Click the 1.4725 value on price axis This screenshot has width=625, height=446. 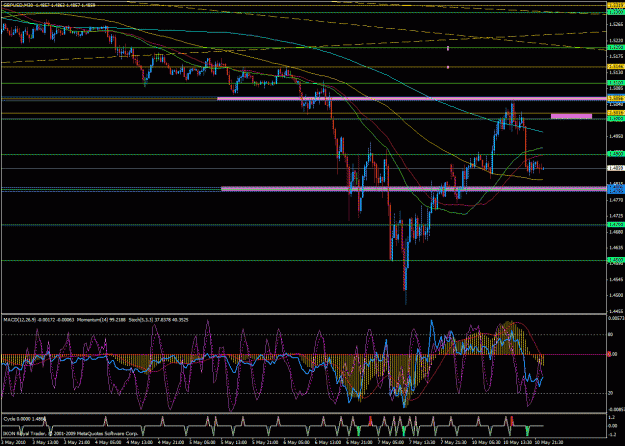(616, 216)
